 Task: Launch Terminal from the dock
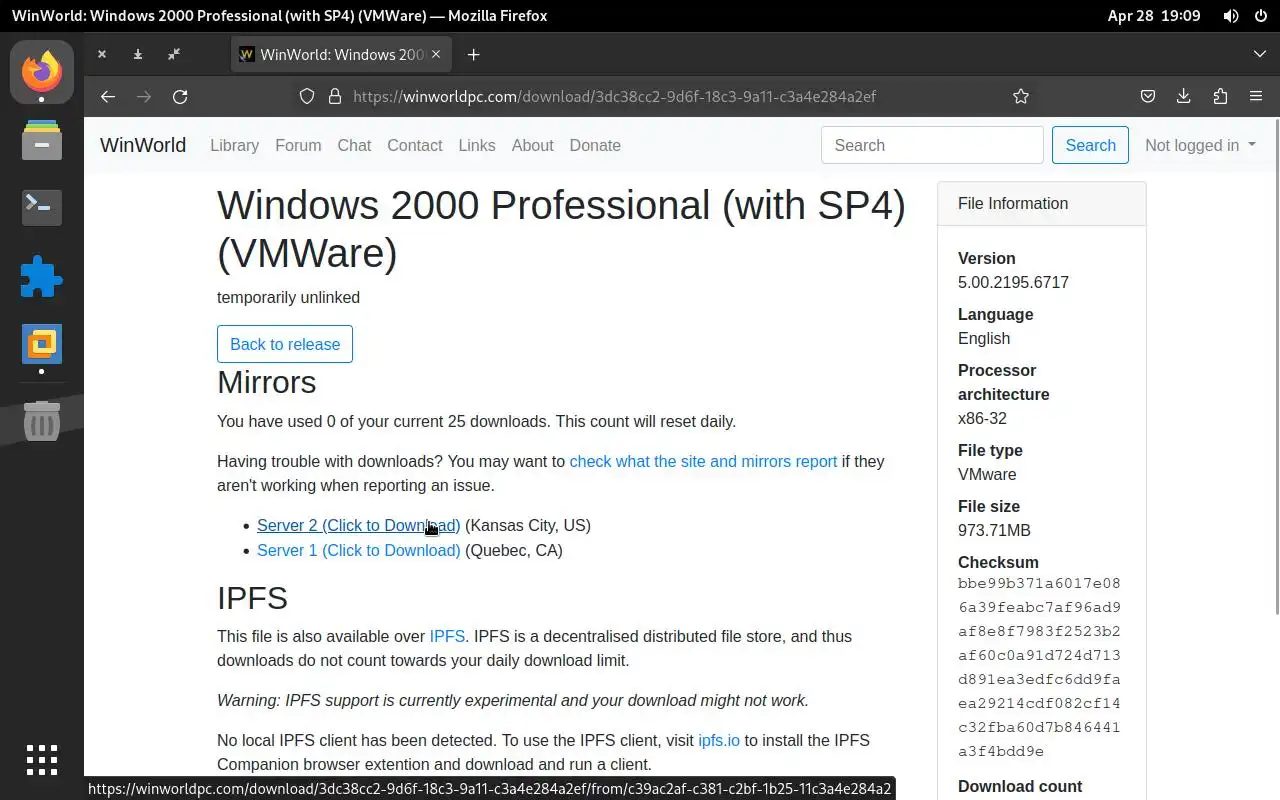tap(42, 207)
